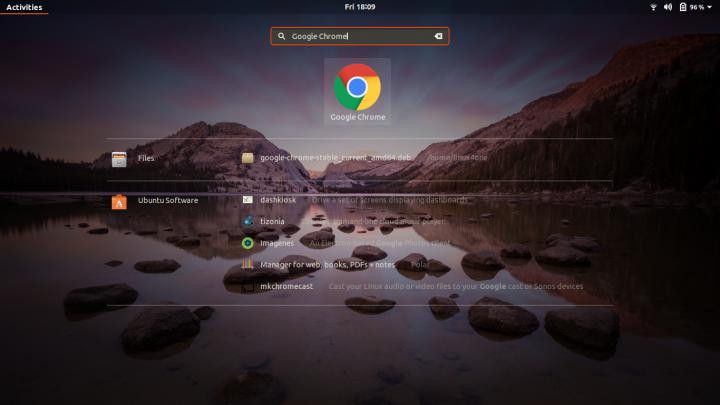Open the Ubuntu Software provider icon
The height and width of the screenshot is (405, 720).
119,201
